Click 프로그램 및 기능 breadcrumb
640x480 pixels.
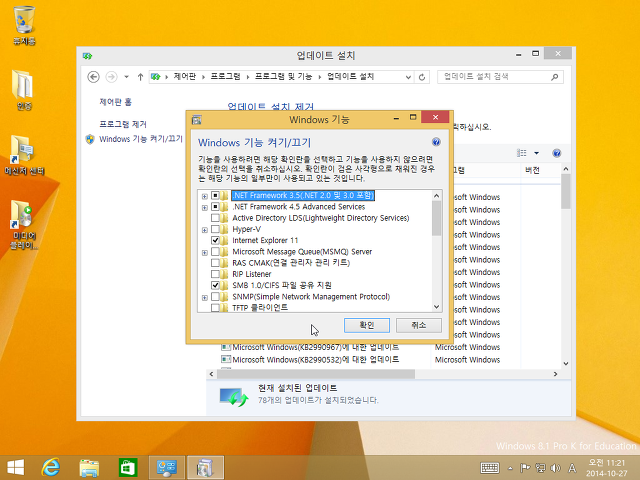[x=283, y=76]
